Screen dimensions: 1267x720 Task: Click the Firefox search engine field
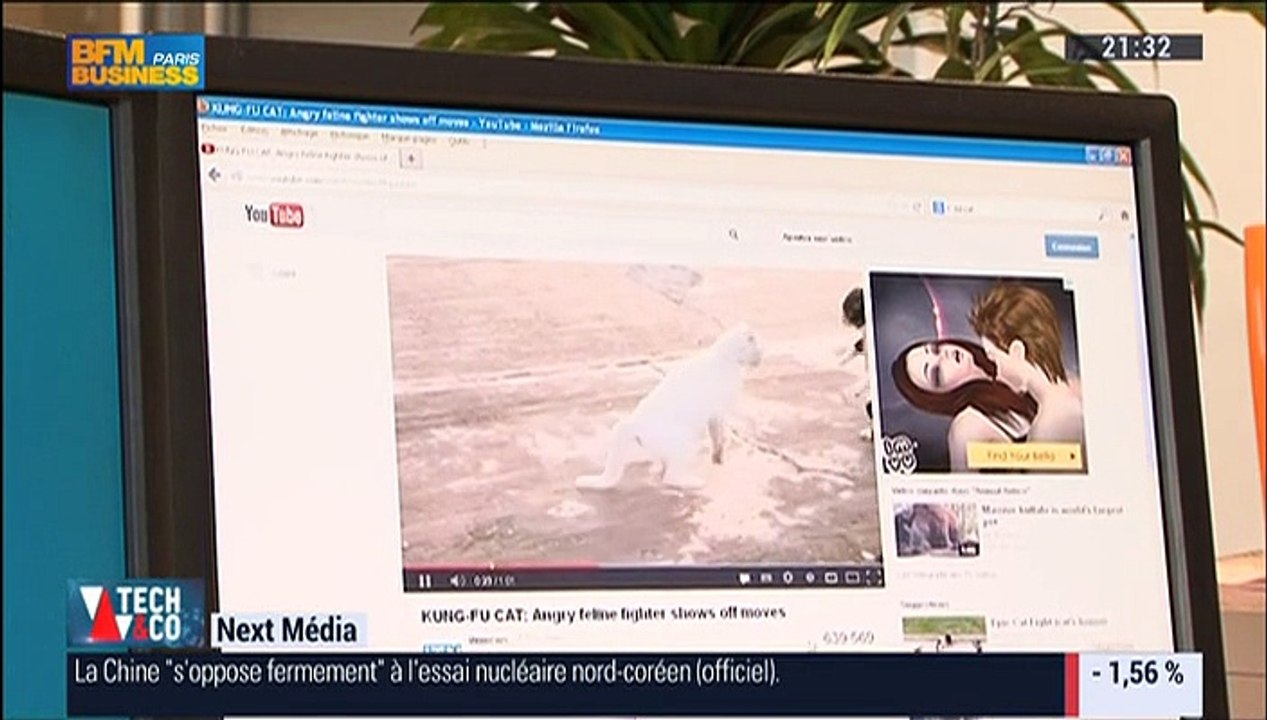[x=1020, y=209]
